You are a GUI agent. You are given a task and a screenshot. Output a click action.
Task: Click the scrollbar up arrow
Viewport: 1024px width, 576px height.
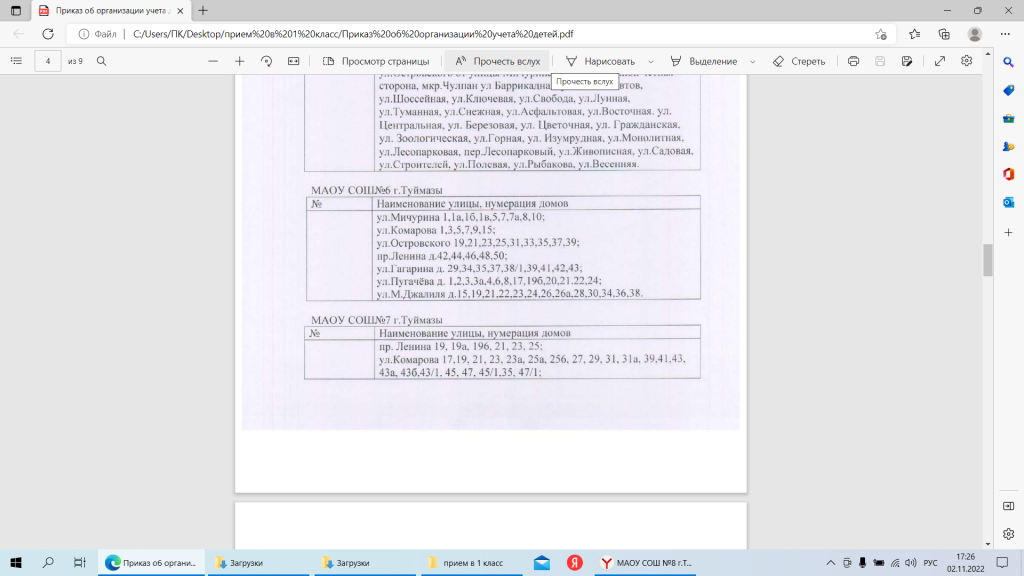click(987, 54)
